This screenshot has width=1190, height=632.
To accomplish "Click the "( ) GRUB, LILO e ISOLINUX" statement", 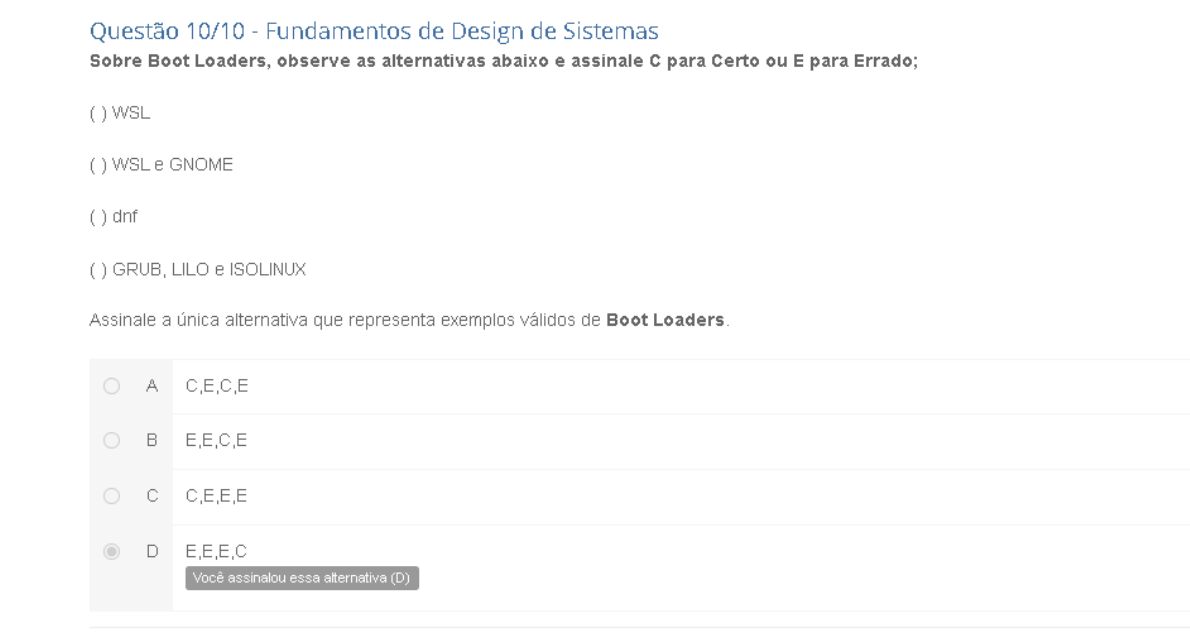I will 197,269.
